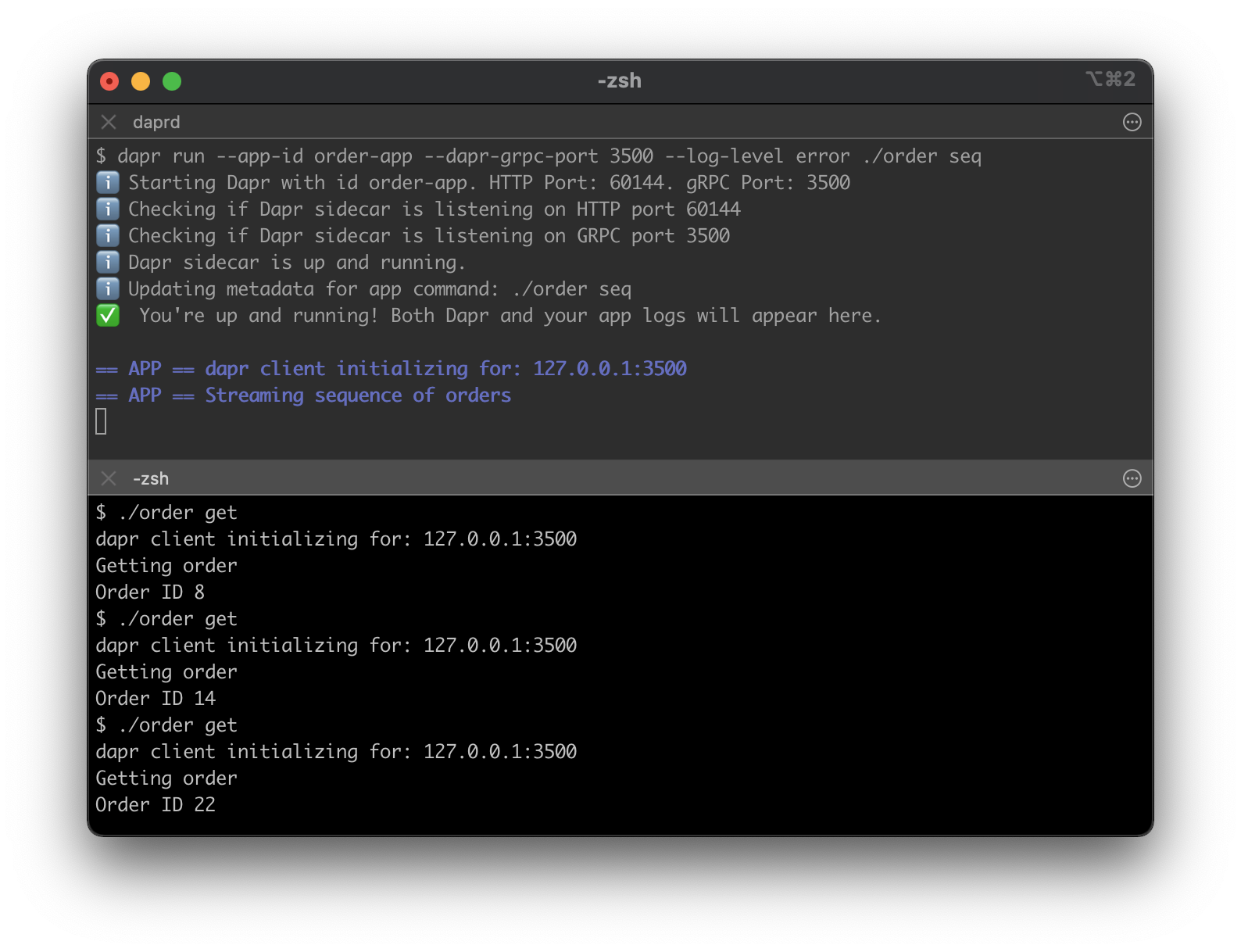Click the yellow minimize window button

(x=141, y=81)
